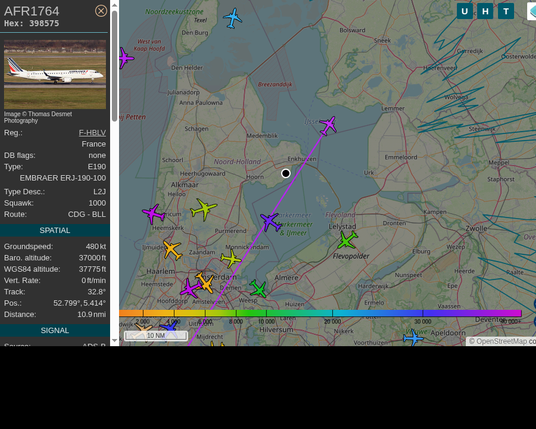This screenshot has width=536, height=429.
Task: Open the Air France Embraer aircraft photo
Action: click(55, 74)
